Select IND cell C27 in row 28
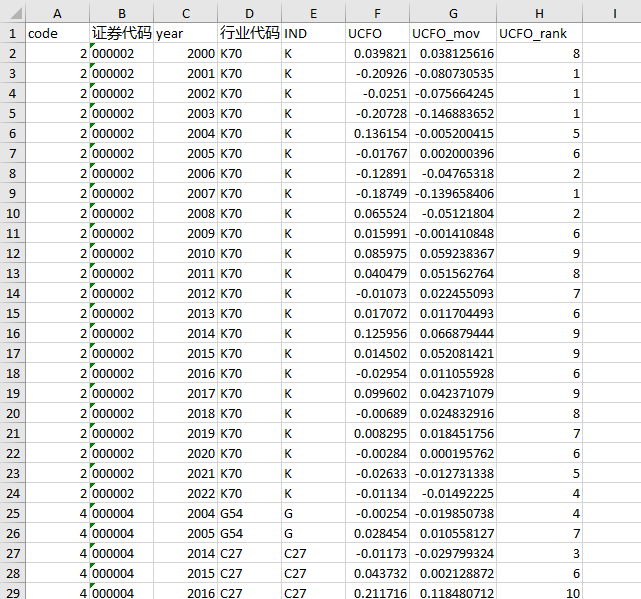The image size is (641, 599). click(314, 574)
